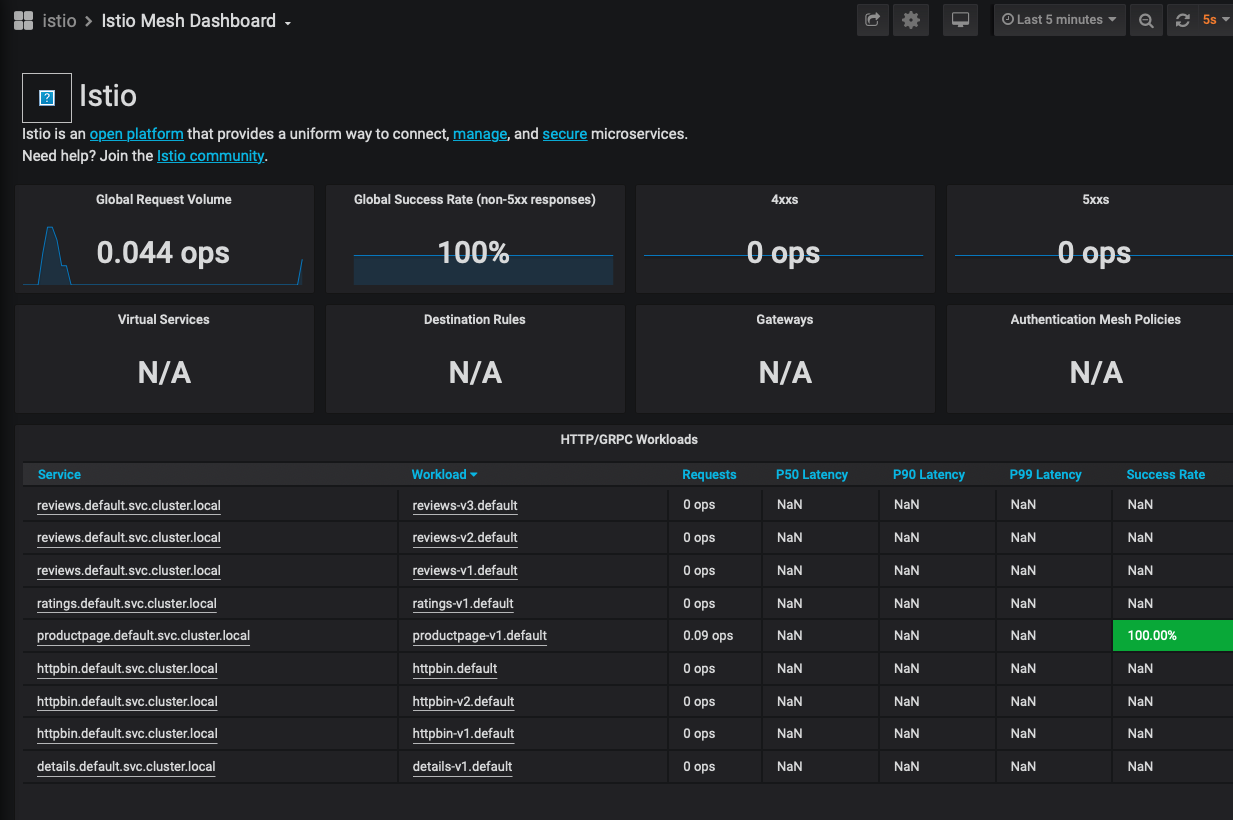The height and width of the screenshot is (820, 1233).
Task: Open the ratings-v1.default workload link
Action: tap(463, 604)
